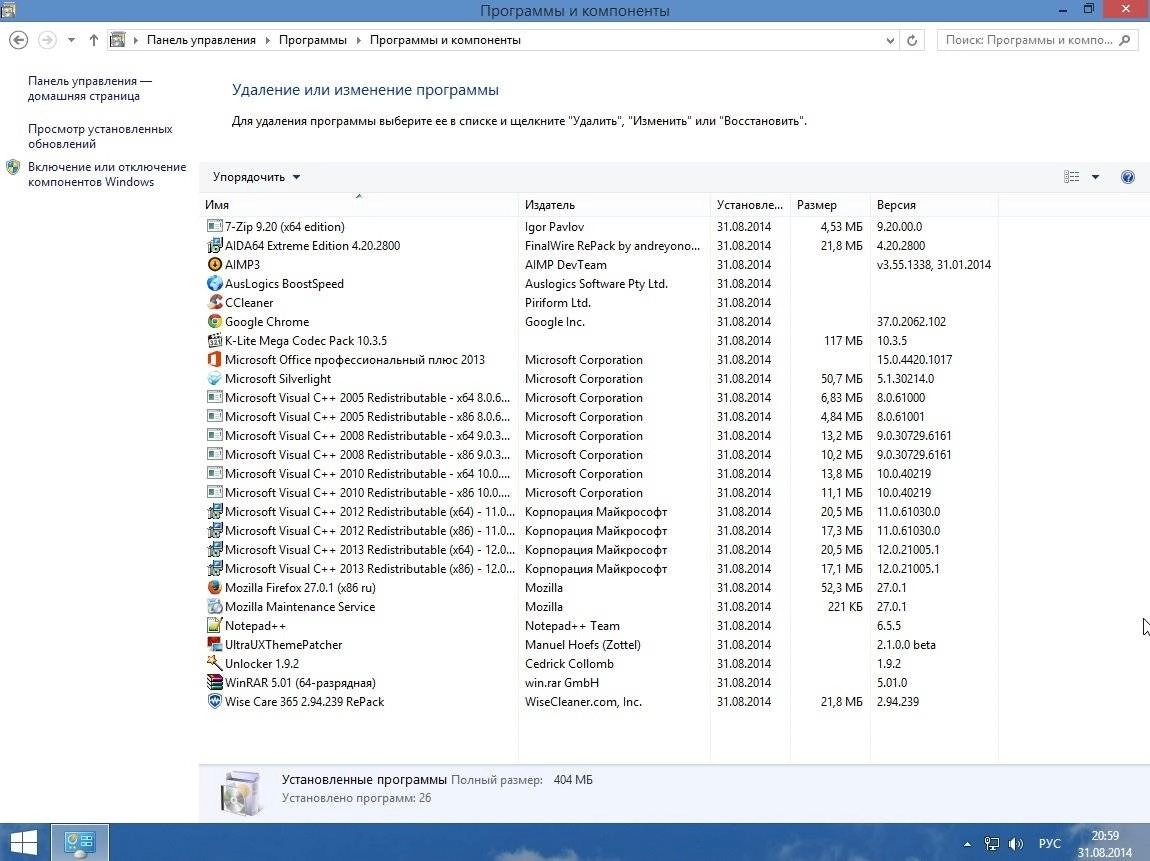This screenshot has height=861, width=1150.
Task: Click the Notepad++ icon
Action: tap(214, 626)
